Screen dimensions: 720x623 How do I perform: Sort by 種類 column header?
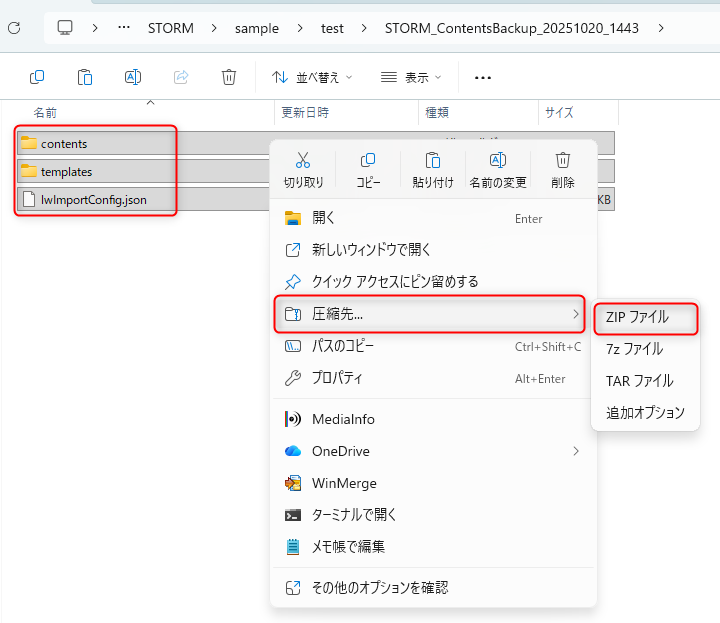[437, 112]
